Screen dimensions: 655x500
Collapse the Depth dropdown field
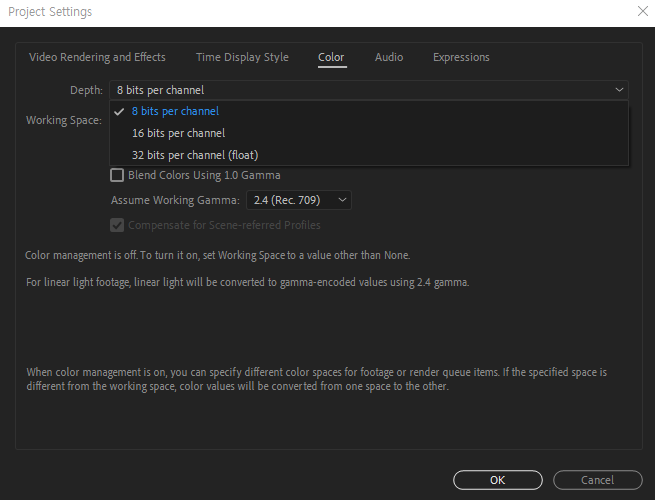coord(369,90)
